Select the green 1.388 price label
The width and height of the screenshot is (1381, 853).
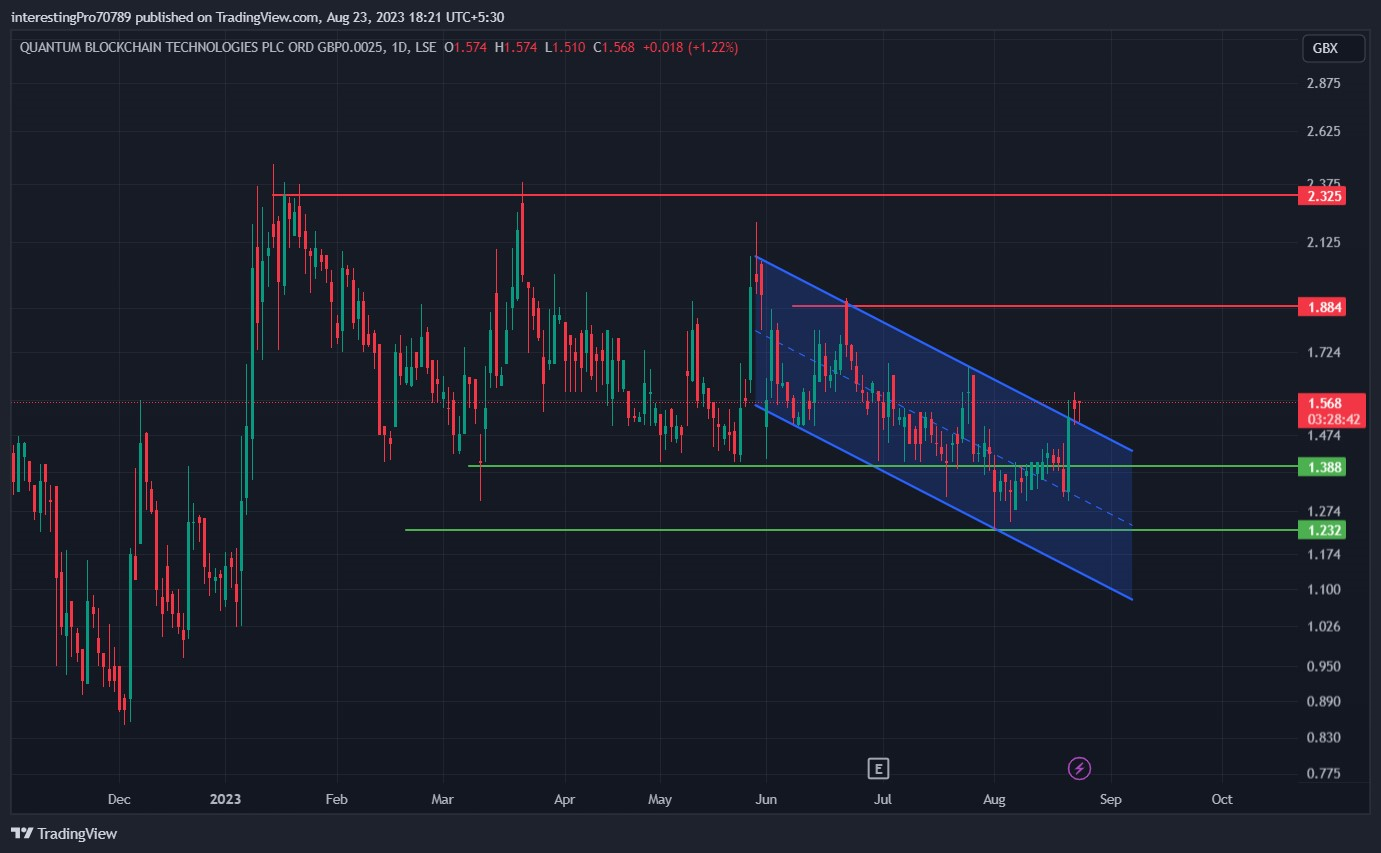tap(1320, 467)
